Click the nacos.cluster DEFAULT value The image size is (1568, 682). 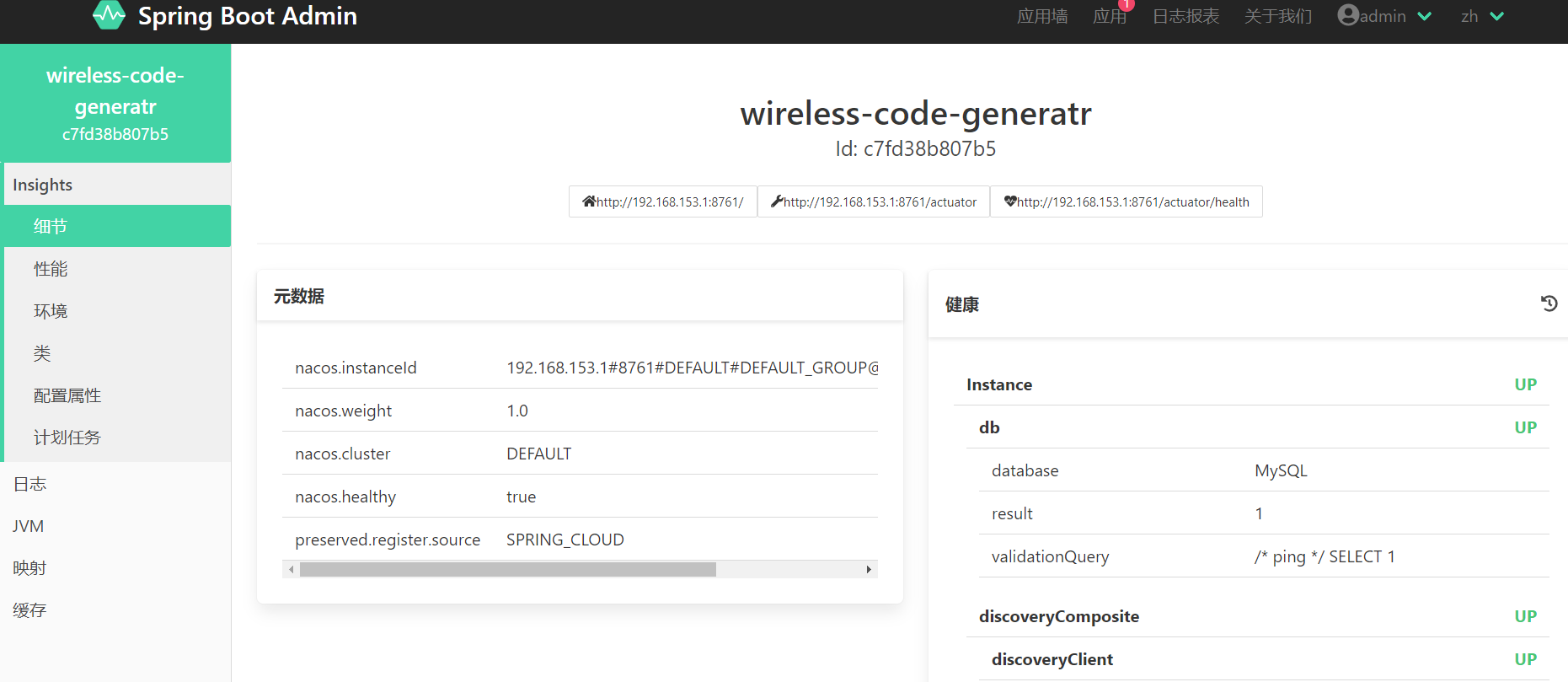click(x=539, y=454)
